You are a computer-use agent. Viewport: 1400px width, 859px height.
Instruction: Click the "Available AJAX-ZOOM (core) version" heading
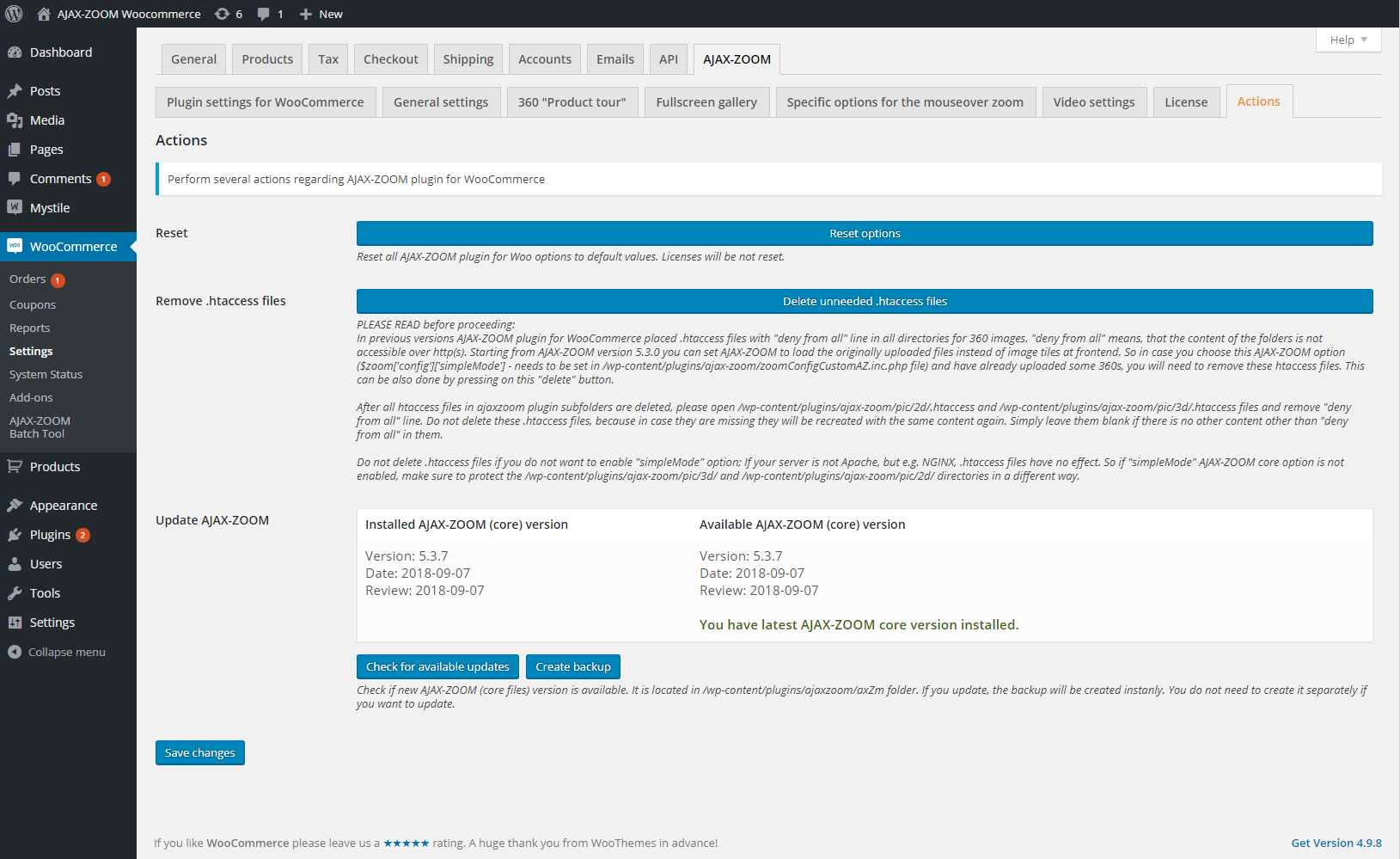pyautogui.click(x=802, y=525)
